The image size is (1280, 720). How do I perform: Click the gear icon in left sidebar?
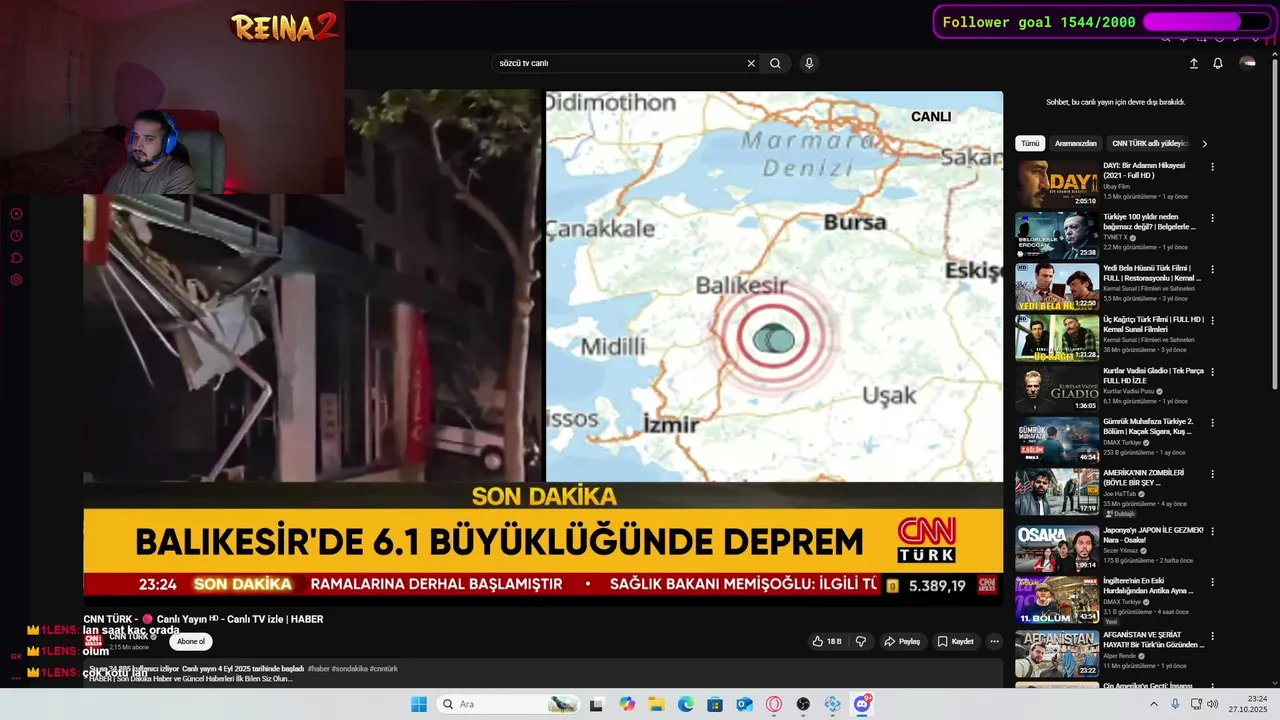click(x=16, y=280)
